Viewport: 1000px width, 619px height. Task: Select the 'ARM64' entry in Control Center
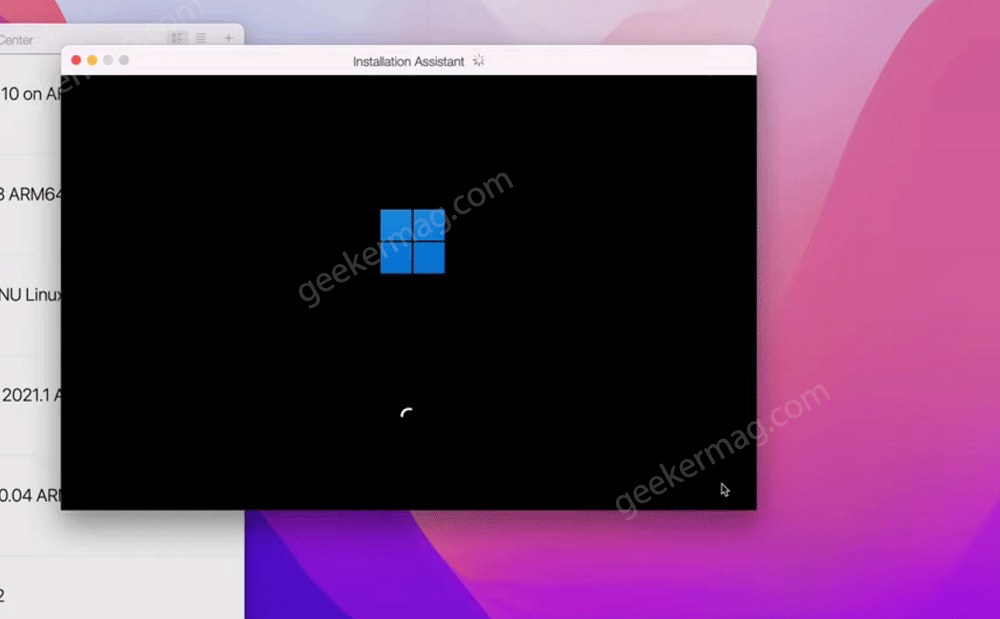[31, 194]
